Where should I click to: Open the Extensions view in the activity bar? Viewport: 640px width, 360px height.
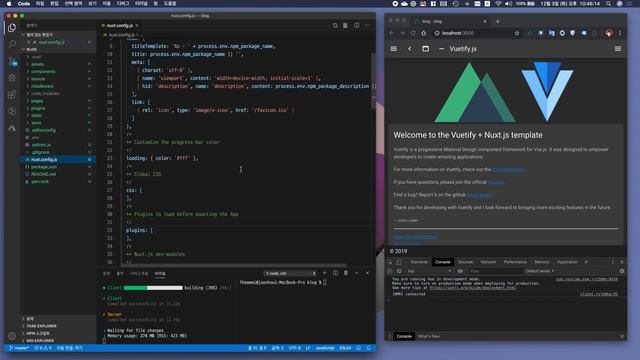12,95
